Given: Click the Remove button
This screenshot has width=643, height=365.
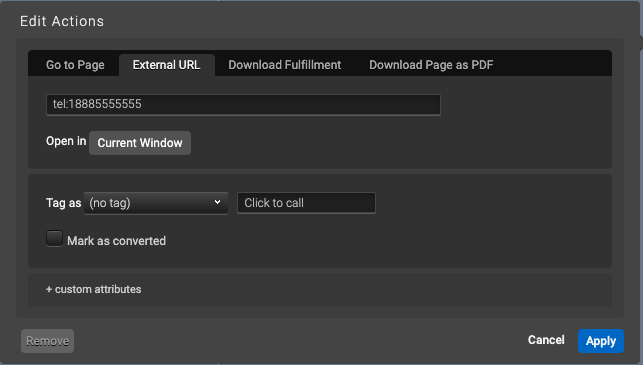Looking at the screenshot, I should coord(48,341).
